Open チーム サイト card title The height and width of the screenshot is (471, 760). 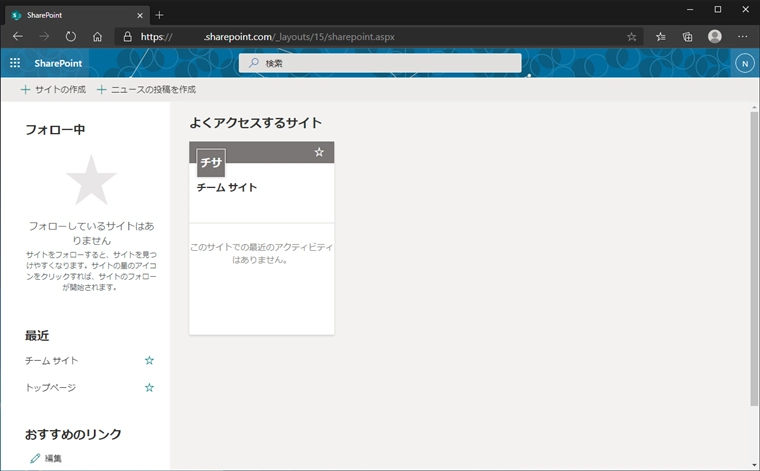click(x=227, y=188)
